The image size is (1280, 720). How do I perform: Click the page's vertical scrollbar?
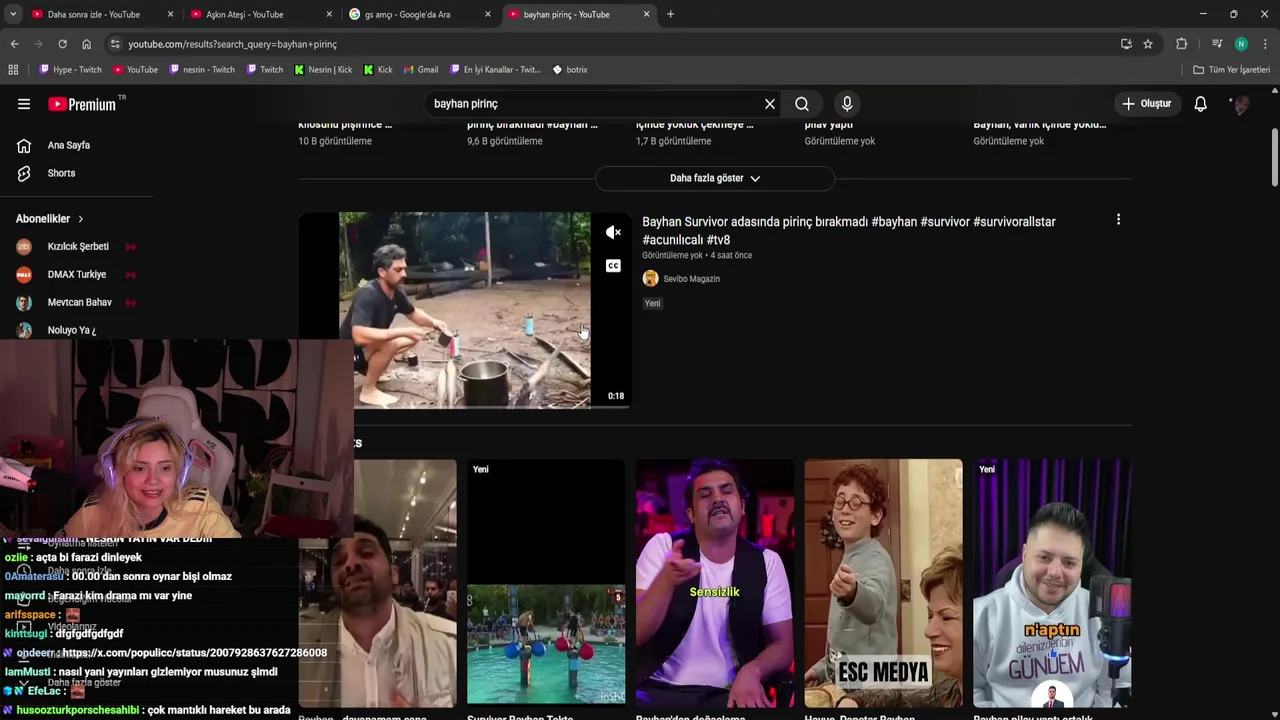coord(1275,158)
